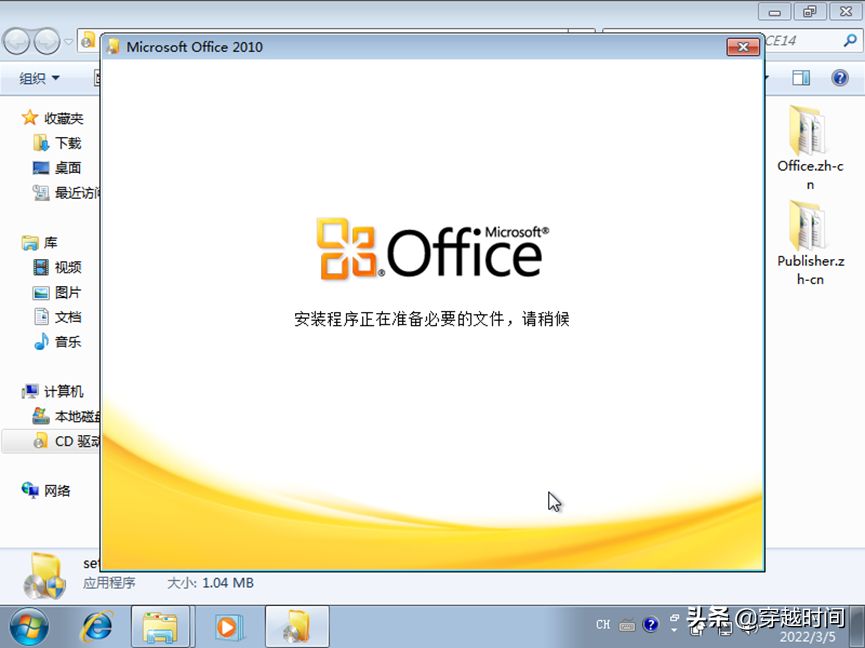Click the CH language indicator in the tray
Viewport: 865px width, 648px height.
pos(603,624)
